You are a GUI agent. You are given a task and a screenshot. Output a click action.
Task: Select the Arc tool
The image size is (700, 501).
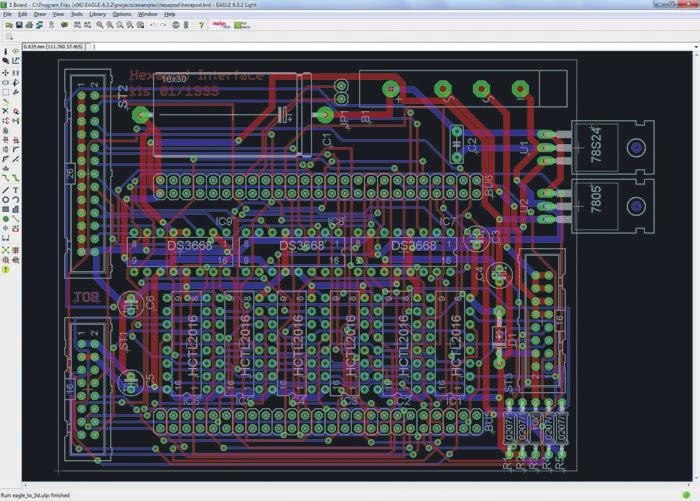pos(16,200)
